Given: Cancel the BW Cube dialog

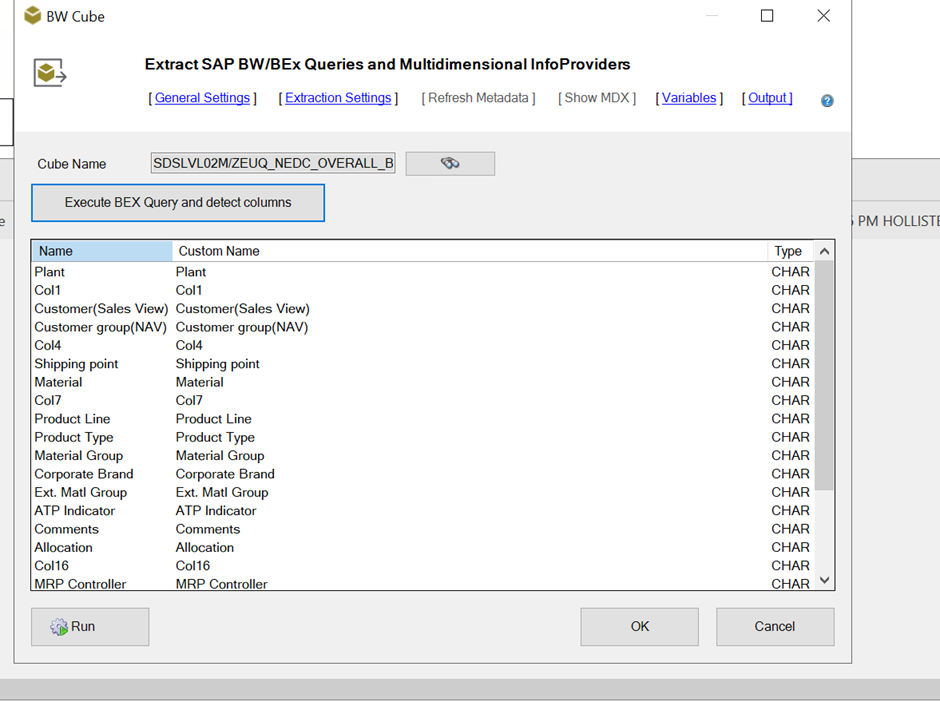Looking at the screenshot, I should pos(775,626).
